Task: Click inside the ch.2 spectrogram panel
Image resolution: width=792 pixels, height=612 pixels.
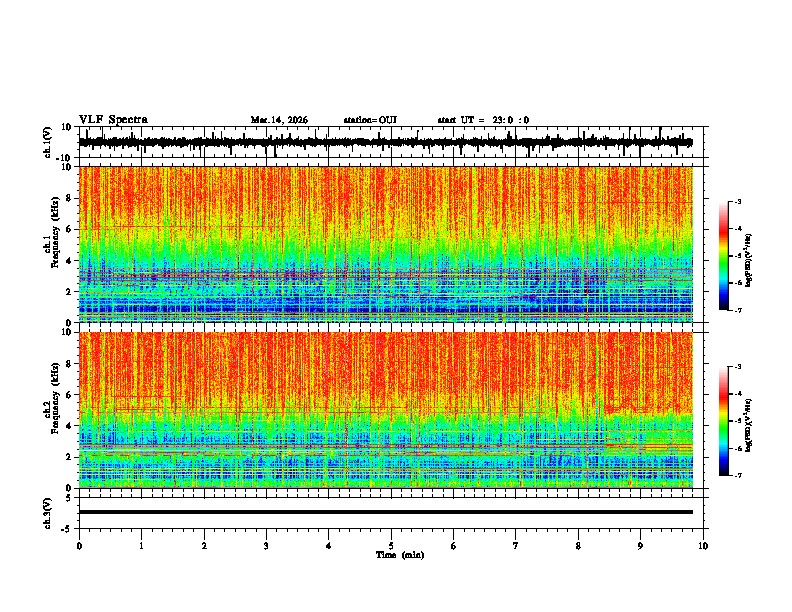Action: point(386,410)
